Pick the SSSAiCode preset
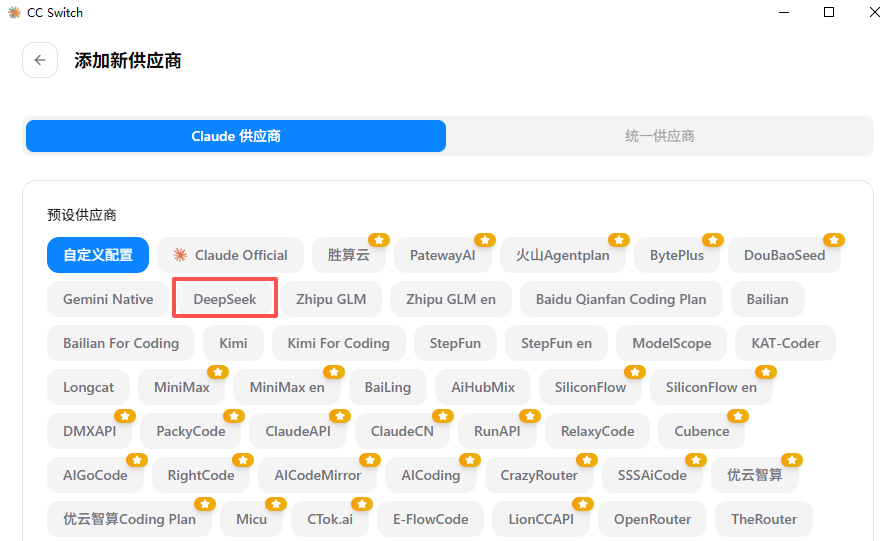The height and width of the screenshot is (541, 892). [652, 475]
